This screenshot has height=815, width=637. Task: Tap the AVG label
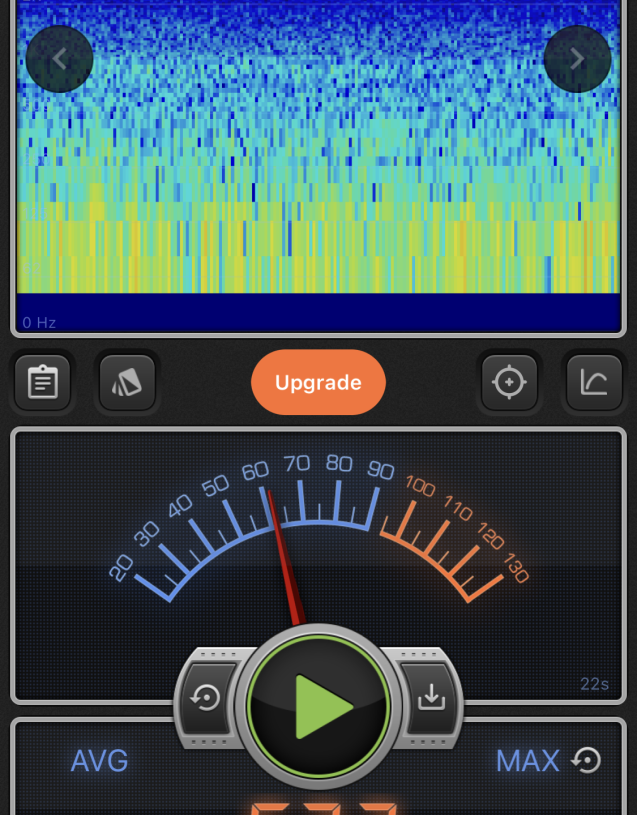pos(99,761)
